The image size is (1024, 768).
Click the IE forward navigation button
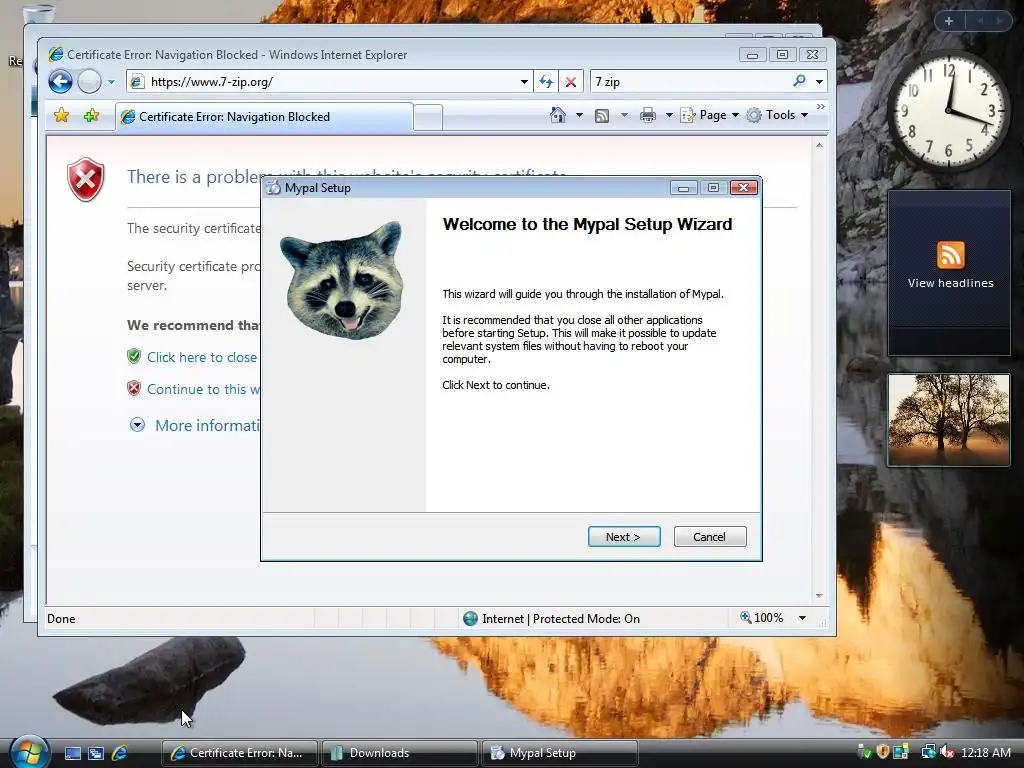pos(89,82)
